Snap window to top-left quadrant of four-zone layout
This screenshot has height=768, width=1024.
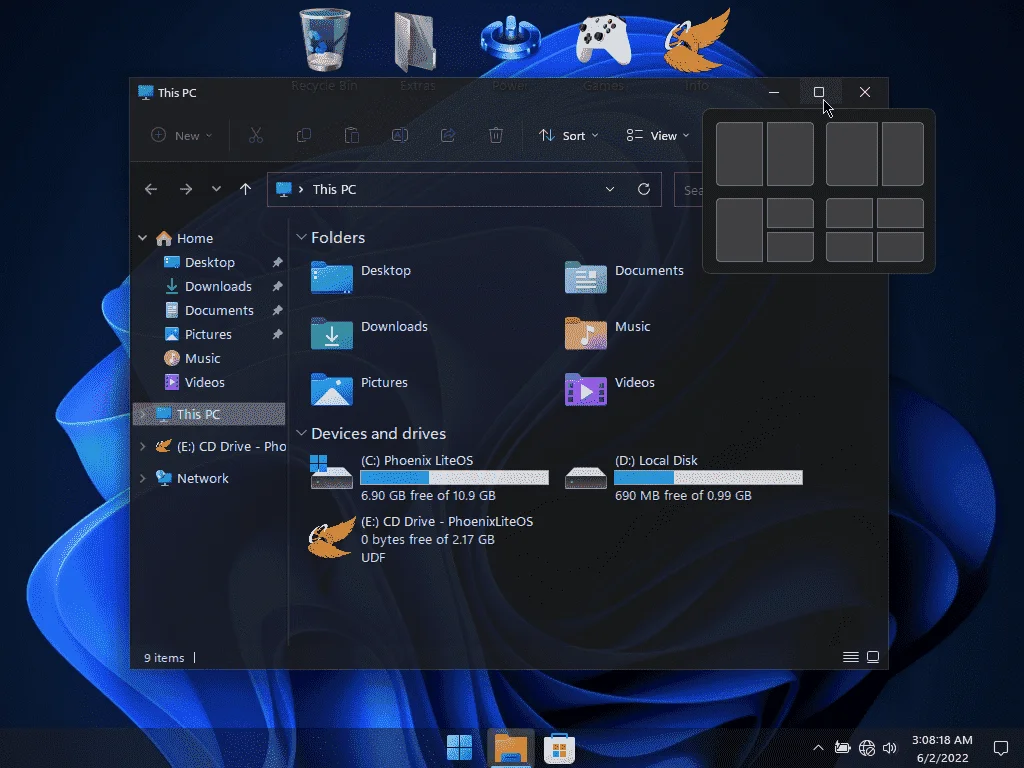849,214
